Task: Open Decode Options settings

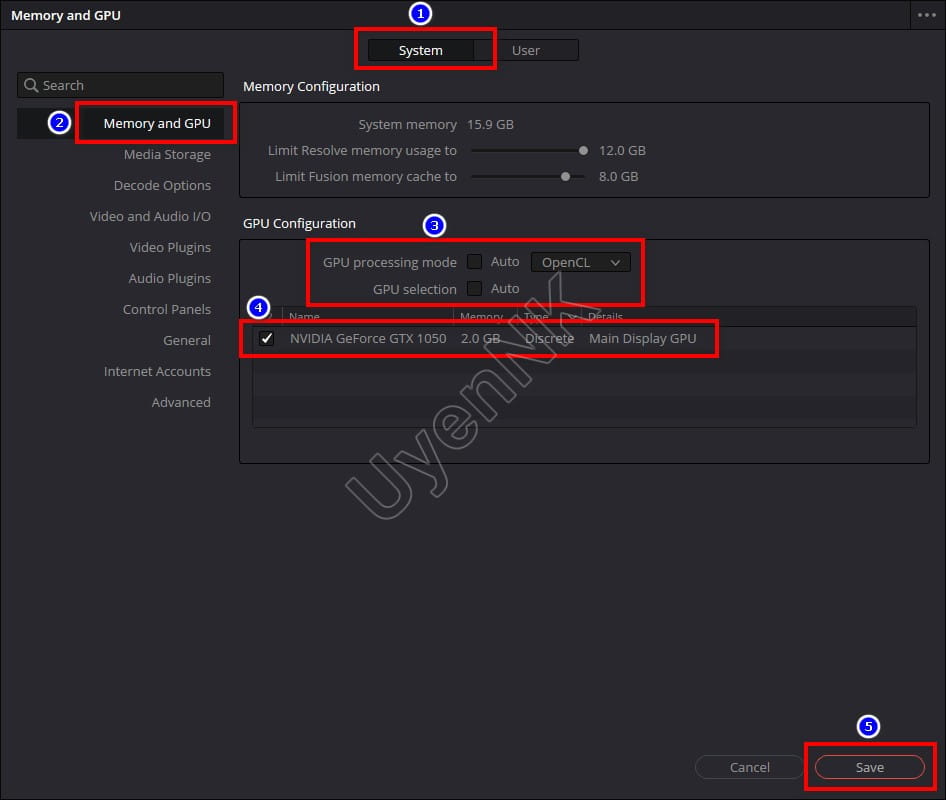Action: pyautogui.click(x=162, y=185)
